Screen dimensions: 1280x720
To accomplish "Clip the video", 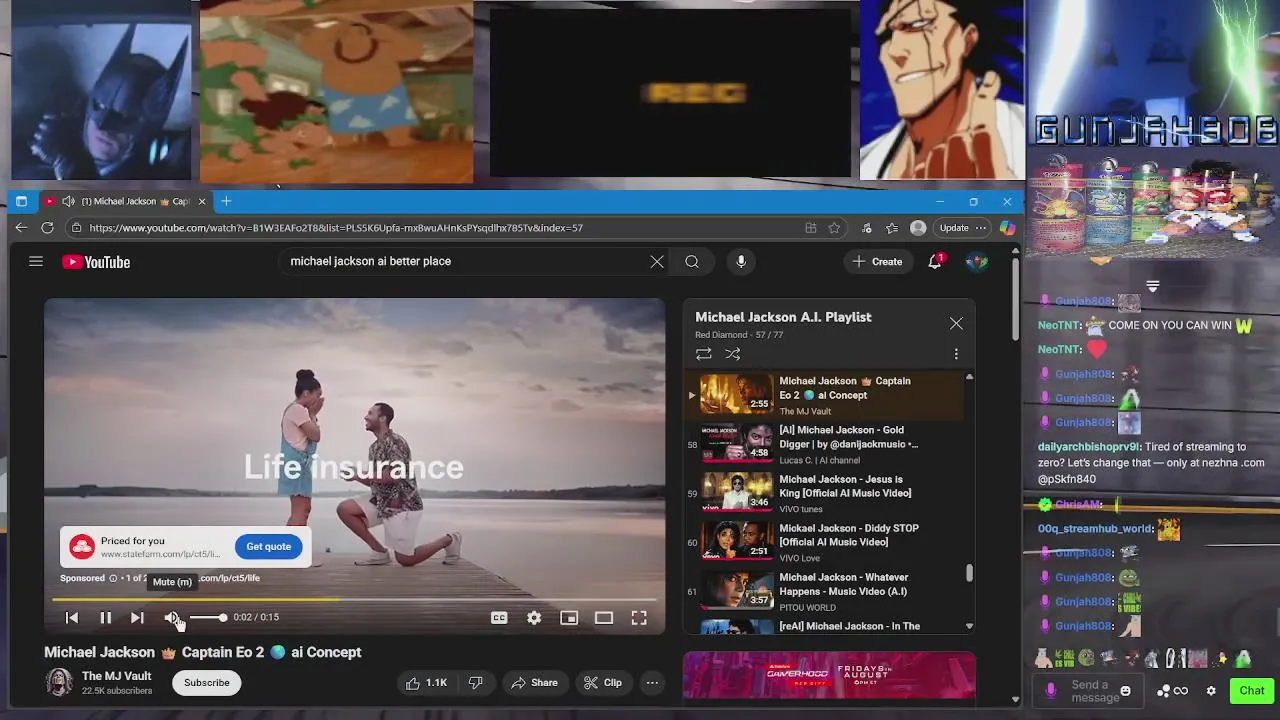I will 603,683.
